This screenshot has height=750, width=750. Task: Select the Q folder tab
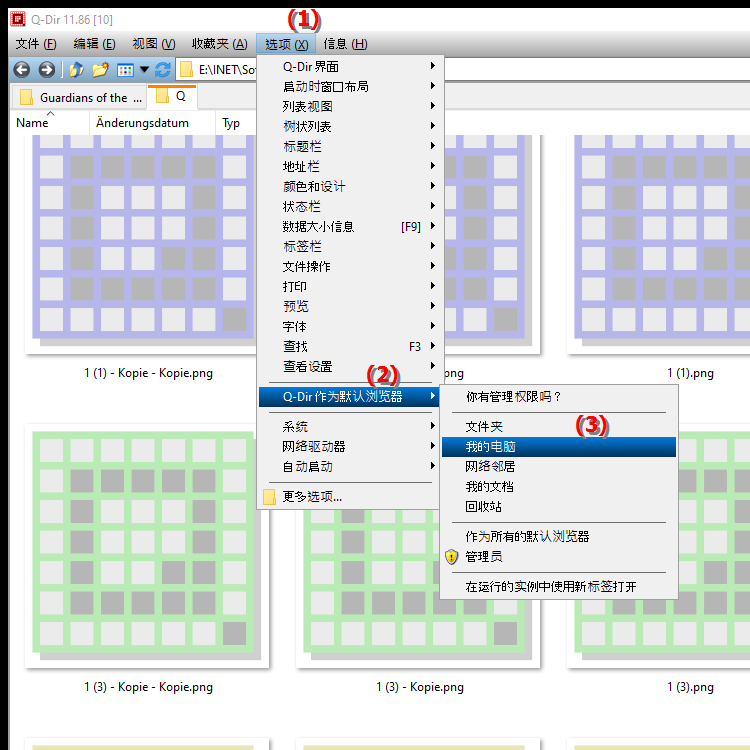pyautogui.click(x=172, y=97)
